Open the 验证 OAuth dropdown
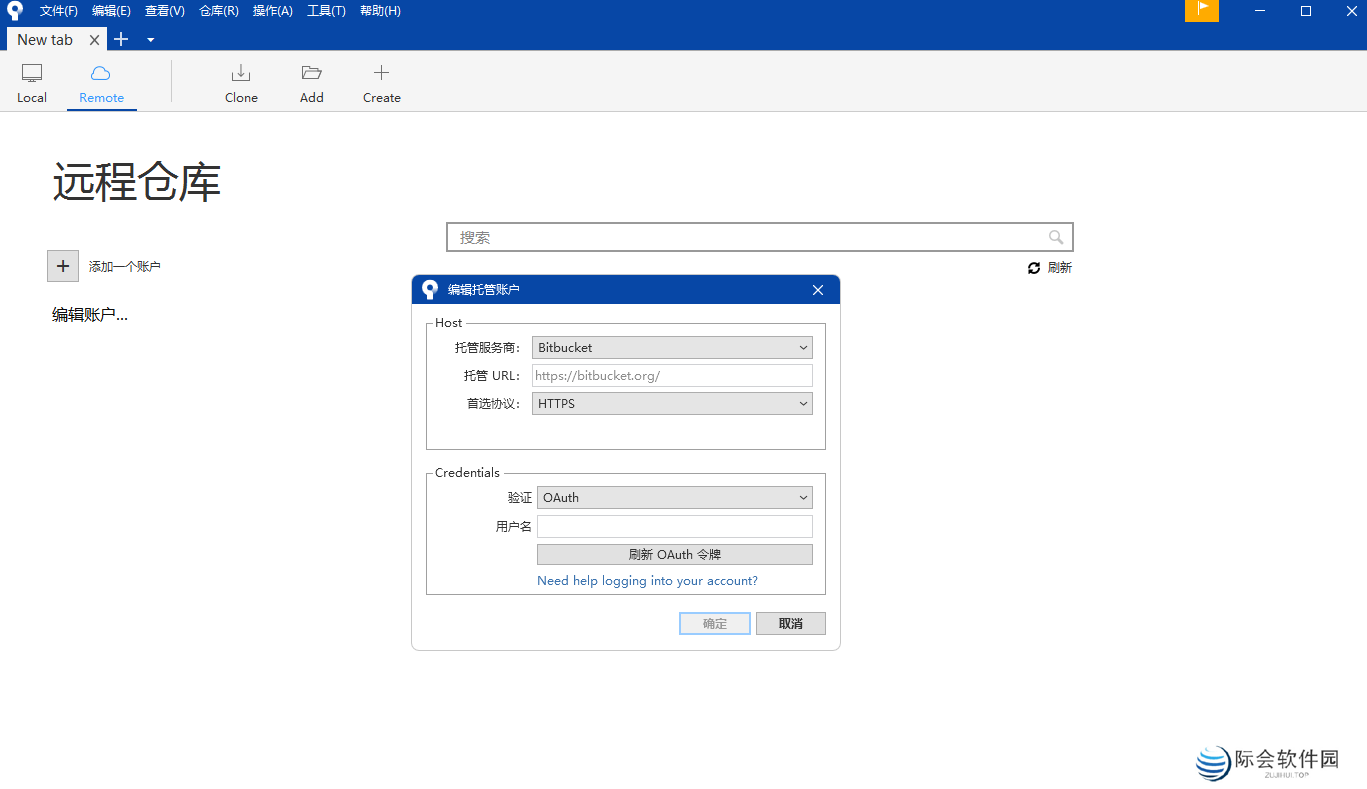 tap(674, 497)
